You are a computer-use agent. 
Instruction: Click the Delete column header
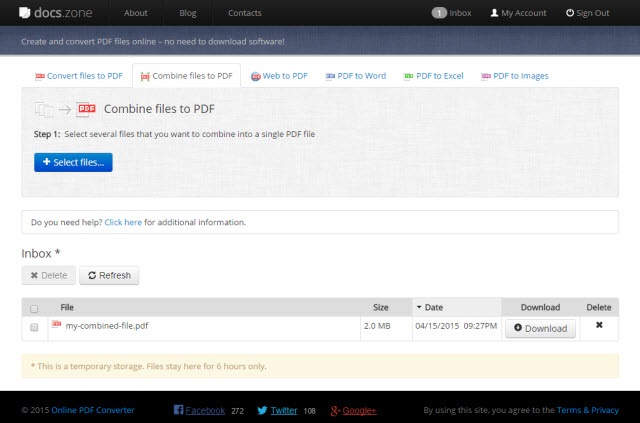tap(599, 307)
